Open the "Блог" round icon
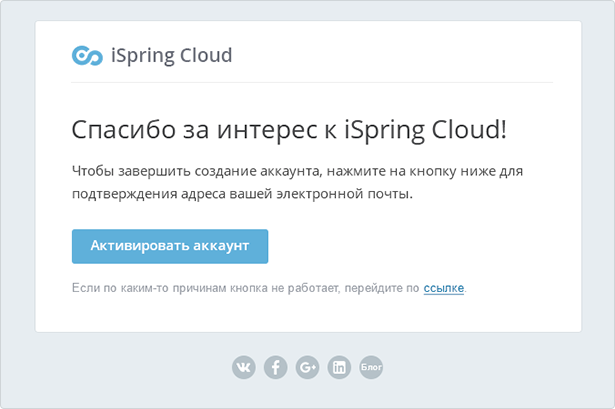Screen dimensions: 615x409 [371, 367]
